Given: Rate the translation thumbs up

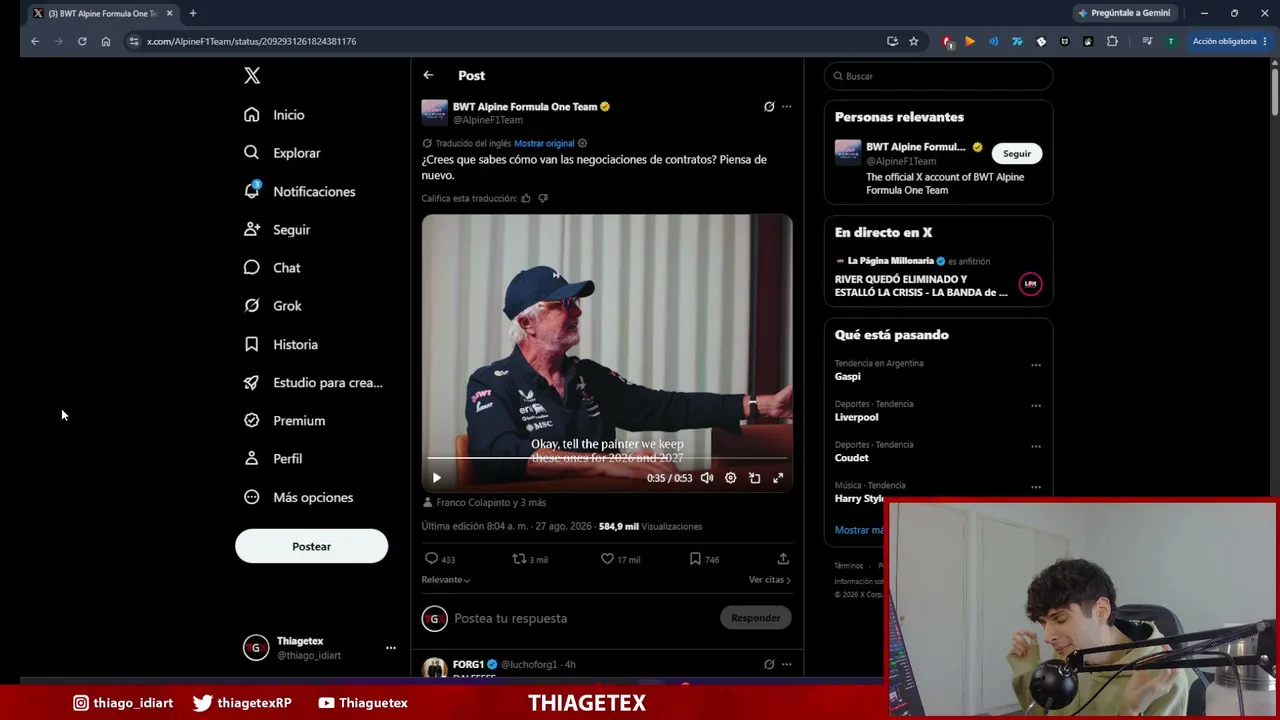Looking at the screenshot, I should coord(526,198).
